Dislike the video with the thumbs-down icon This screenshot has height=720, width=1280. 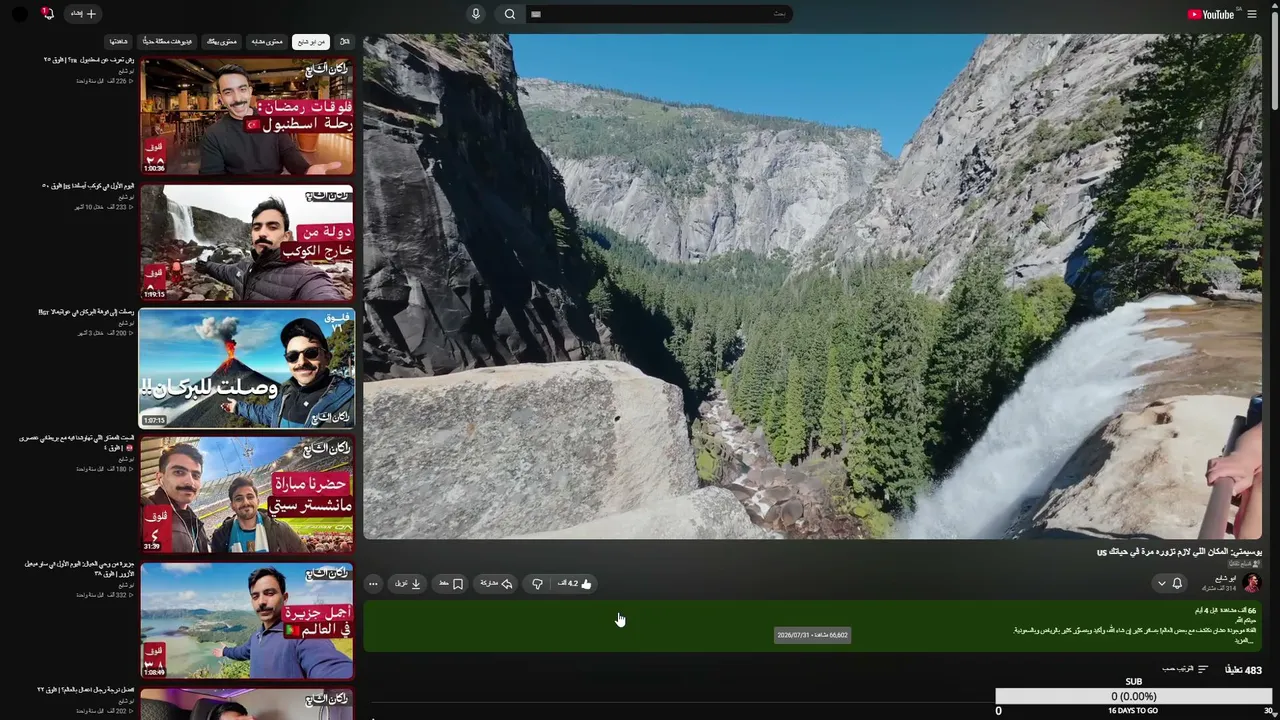(537, 584)
